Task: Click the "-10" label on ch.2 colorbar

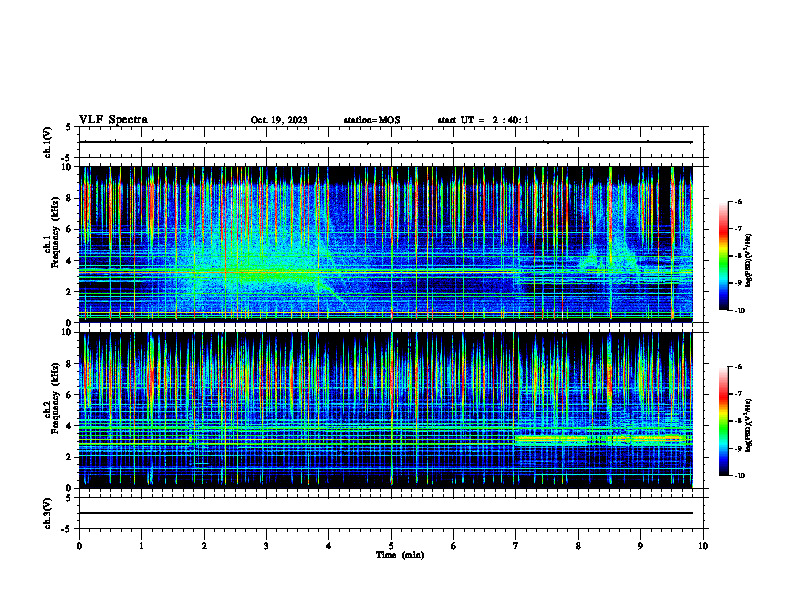Action: coord(739,476)
